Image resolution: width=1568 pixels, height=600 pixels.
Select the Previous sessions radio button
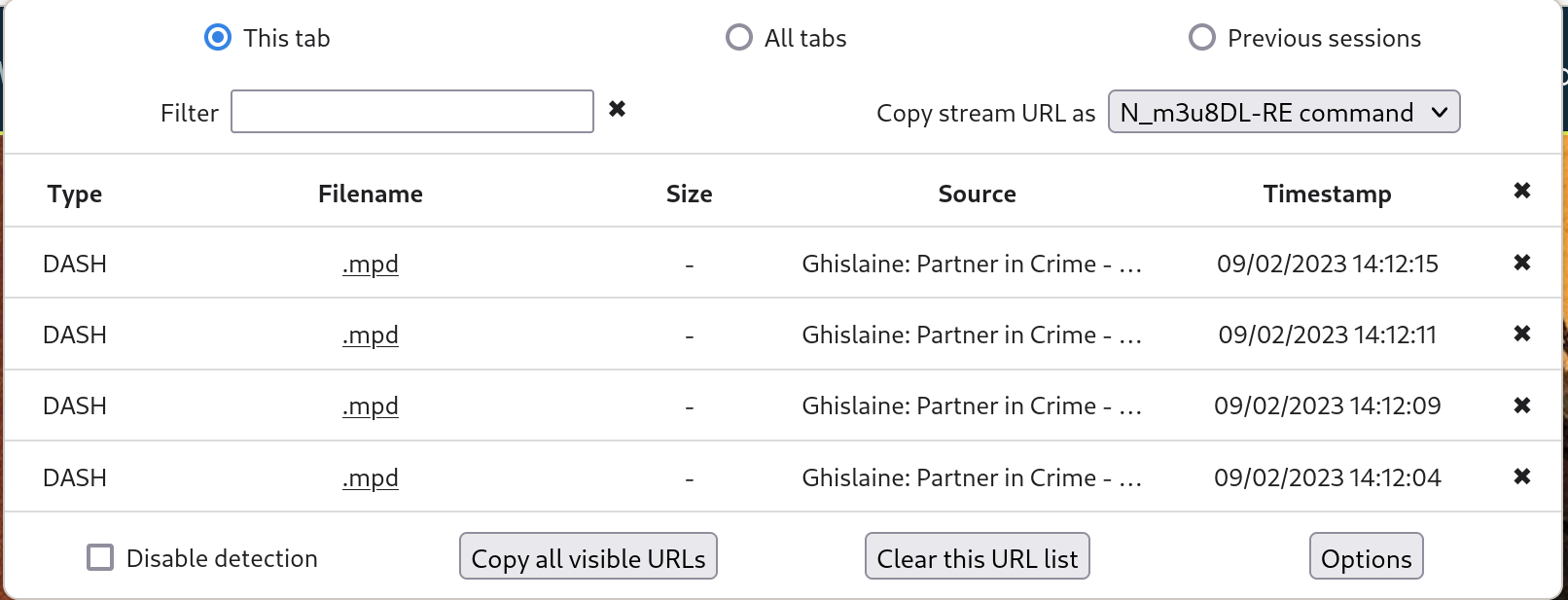click(1202, 38)
